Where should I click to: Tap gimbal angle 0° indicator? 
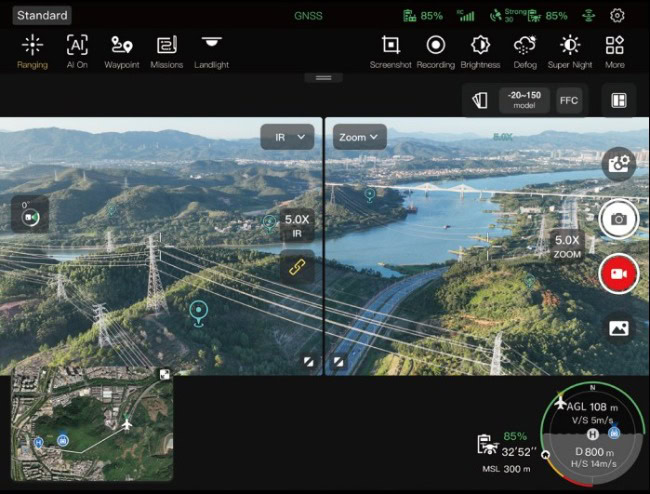30,214
